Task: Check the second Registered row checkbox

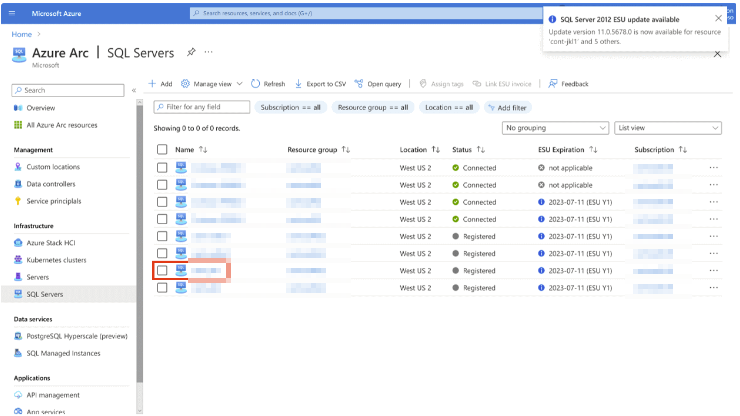Action: click(162, 254)
